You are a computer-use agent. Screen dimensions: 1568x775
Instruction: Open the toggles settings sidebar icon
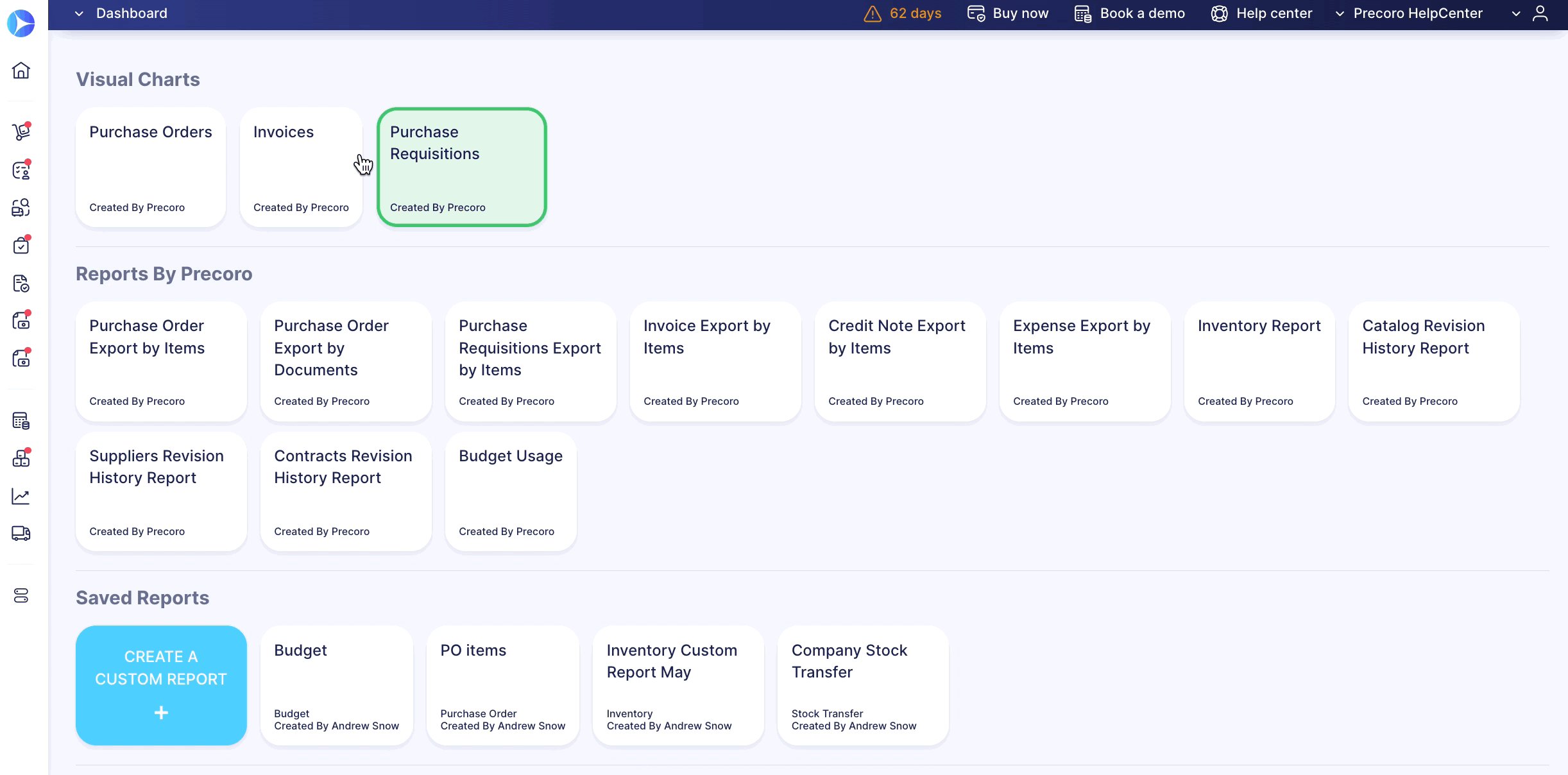21,596
